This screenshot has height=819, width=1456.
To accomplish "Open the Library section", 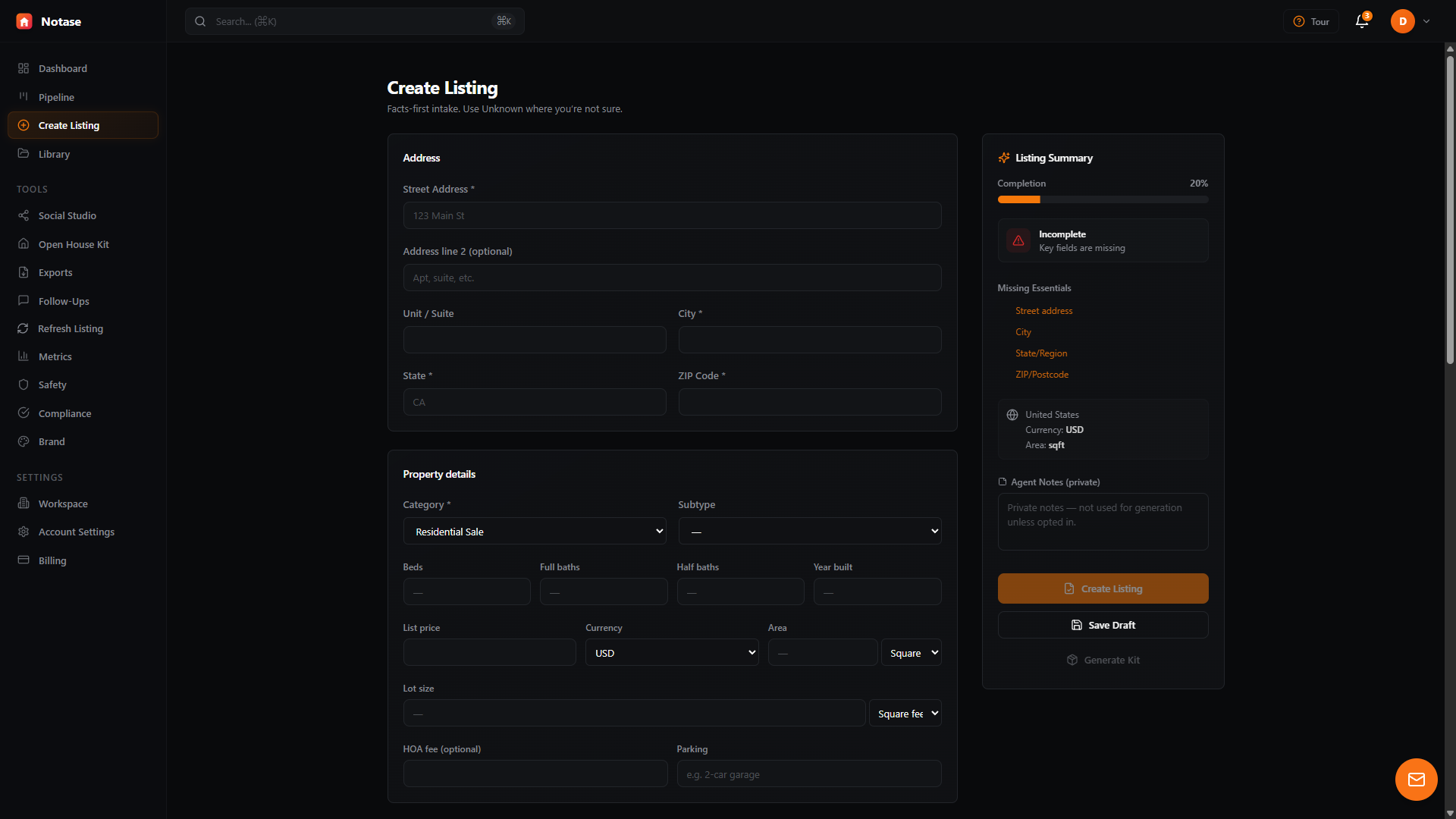I will [53, 154].
